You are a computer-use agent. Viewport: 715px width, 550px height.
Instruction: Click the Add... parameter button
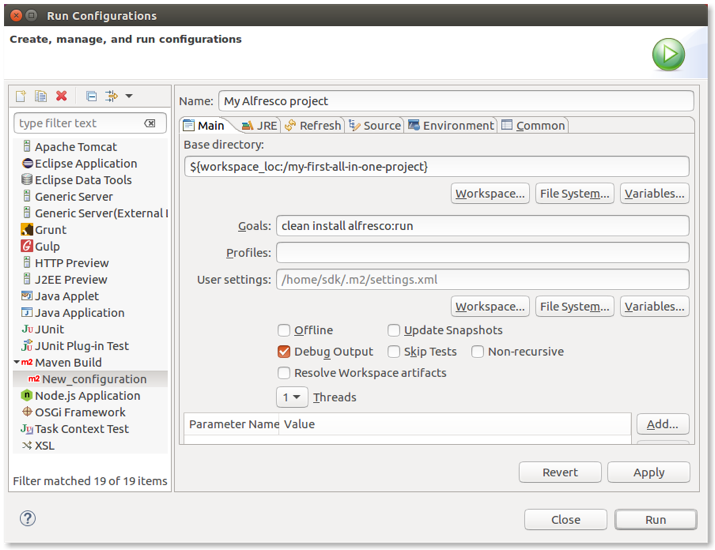(x=662, y=424)
